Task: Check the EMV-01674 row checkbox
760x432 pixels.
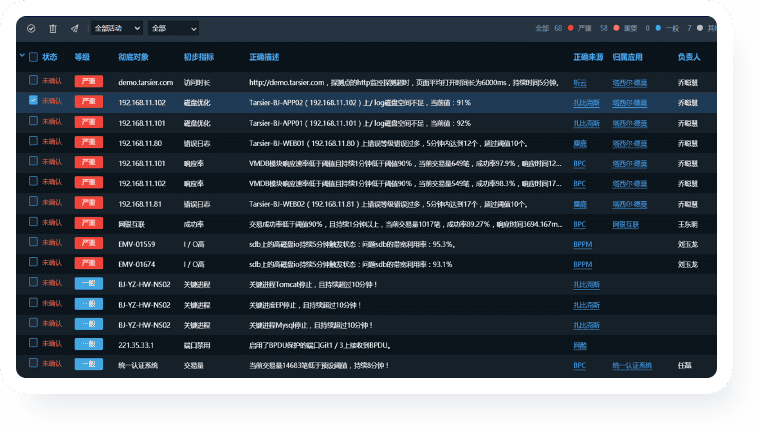Action: pos(33,262)
